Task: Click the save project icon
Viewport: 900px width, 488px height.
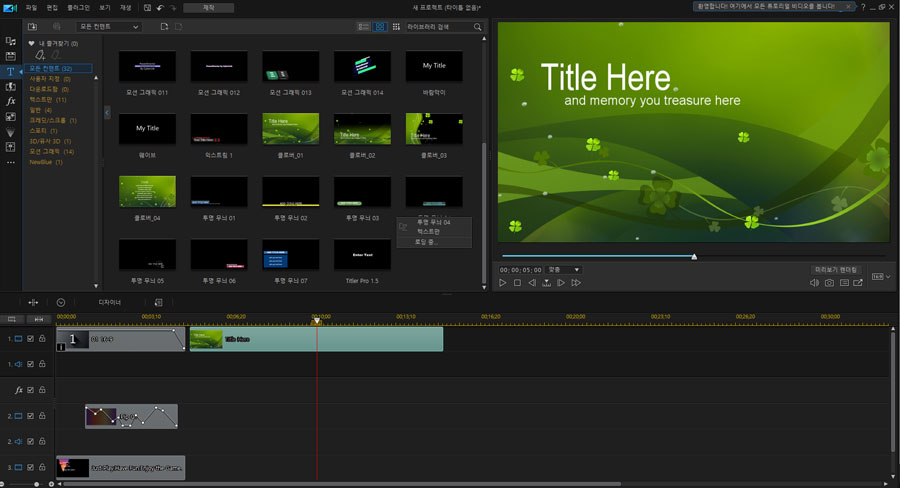Action: tap(148, 7)
